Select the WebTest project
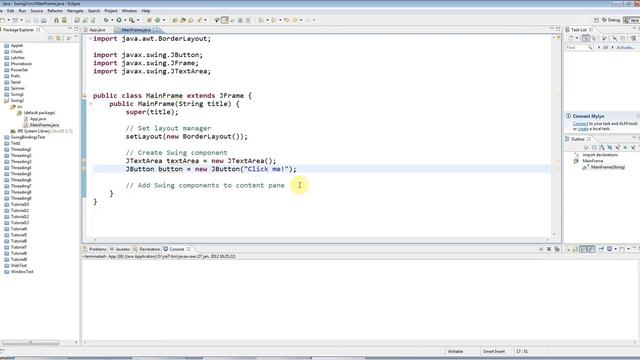 point(16,265)
